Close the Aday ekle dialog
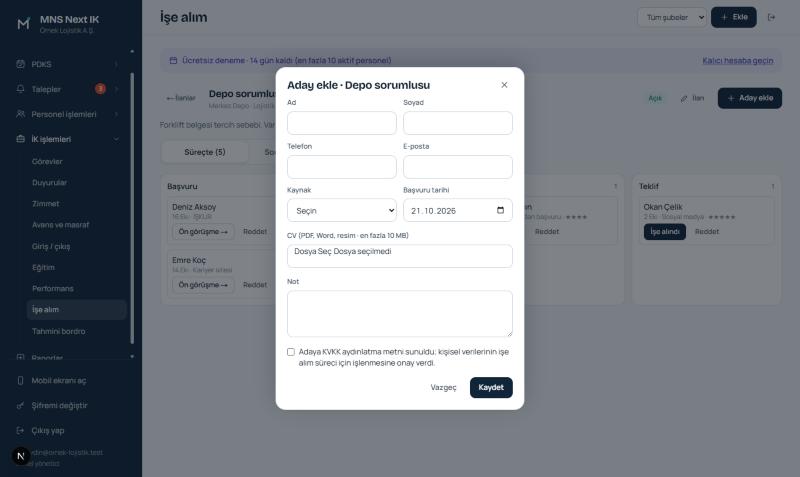 tap(504, 85)
